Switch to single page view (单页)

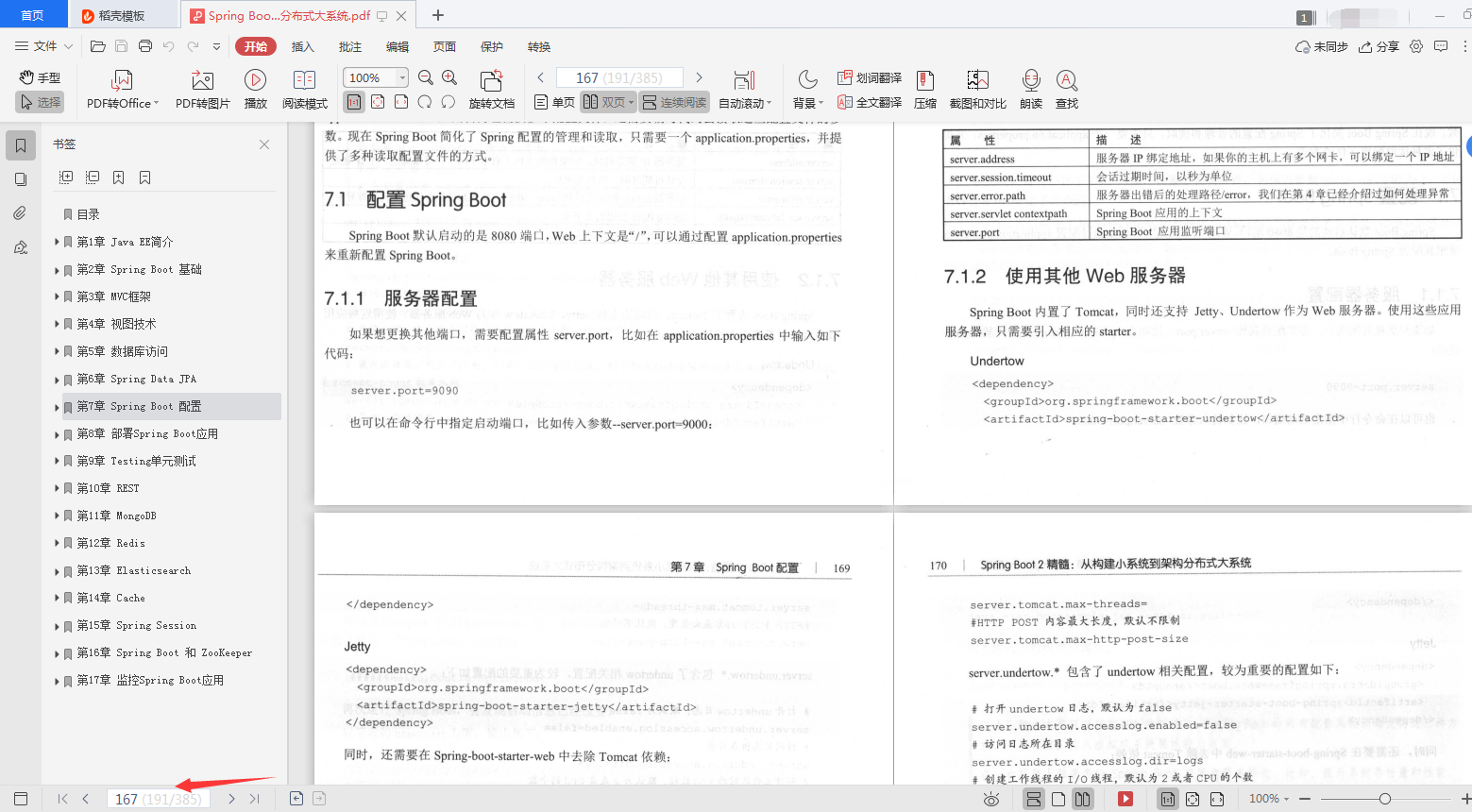tap(554, 102)
